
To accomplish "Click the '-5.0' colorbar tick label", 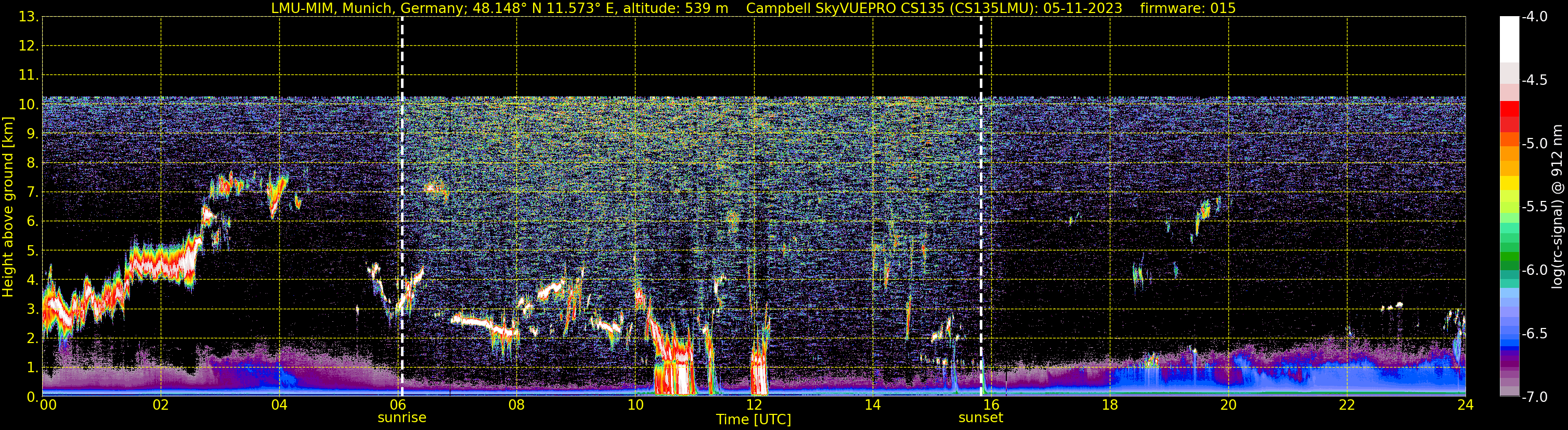I will click(1535, 143).
